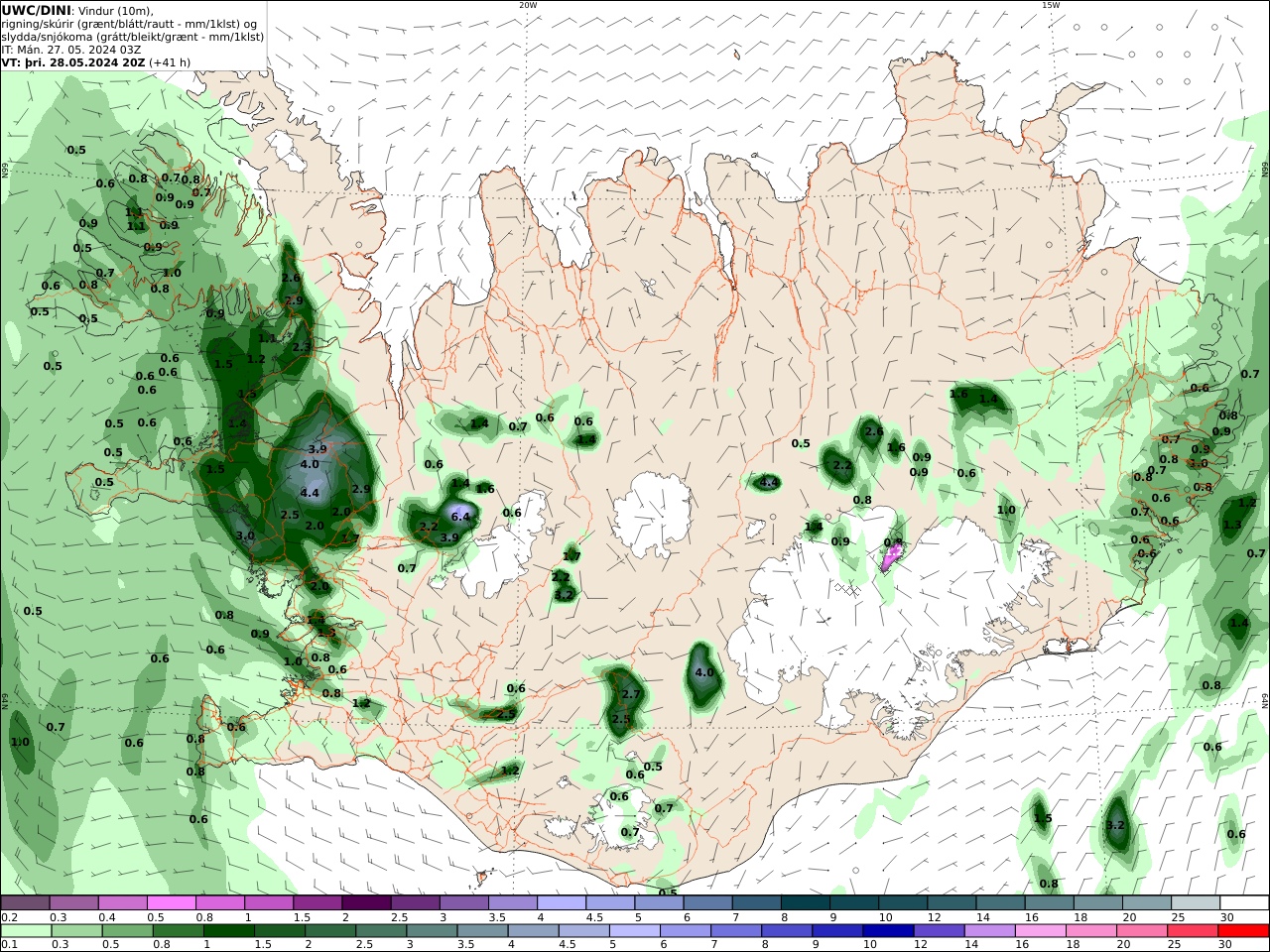The image size is (1270, 952).
Task: Click dark purple top swatch between 2 and 2.5
Action: tap(366, 903)
